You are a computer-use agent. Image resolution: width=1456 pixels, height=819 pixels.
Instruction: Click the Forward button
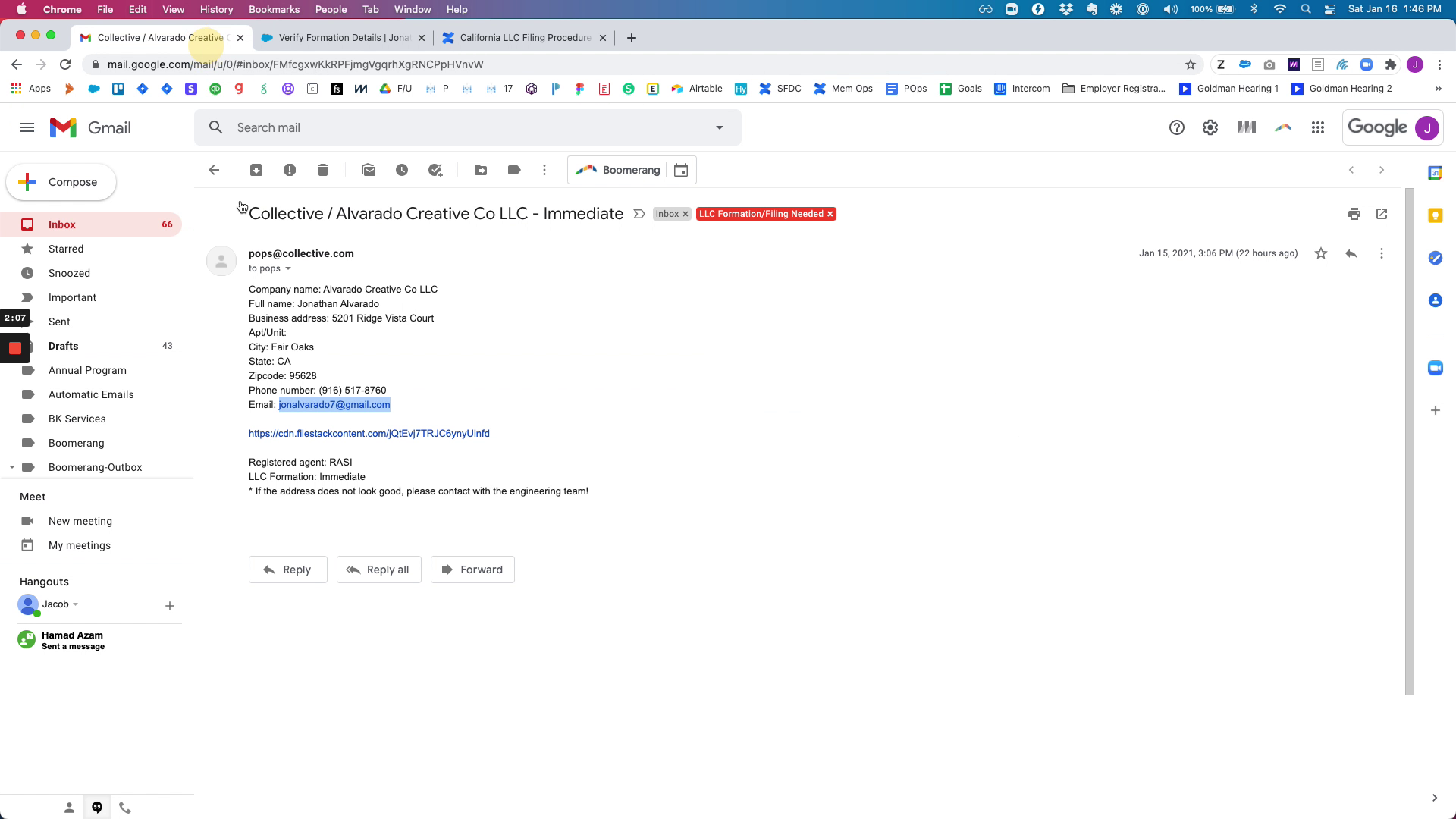472,570
